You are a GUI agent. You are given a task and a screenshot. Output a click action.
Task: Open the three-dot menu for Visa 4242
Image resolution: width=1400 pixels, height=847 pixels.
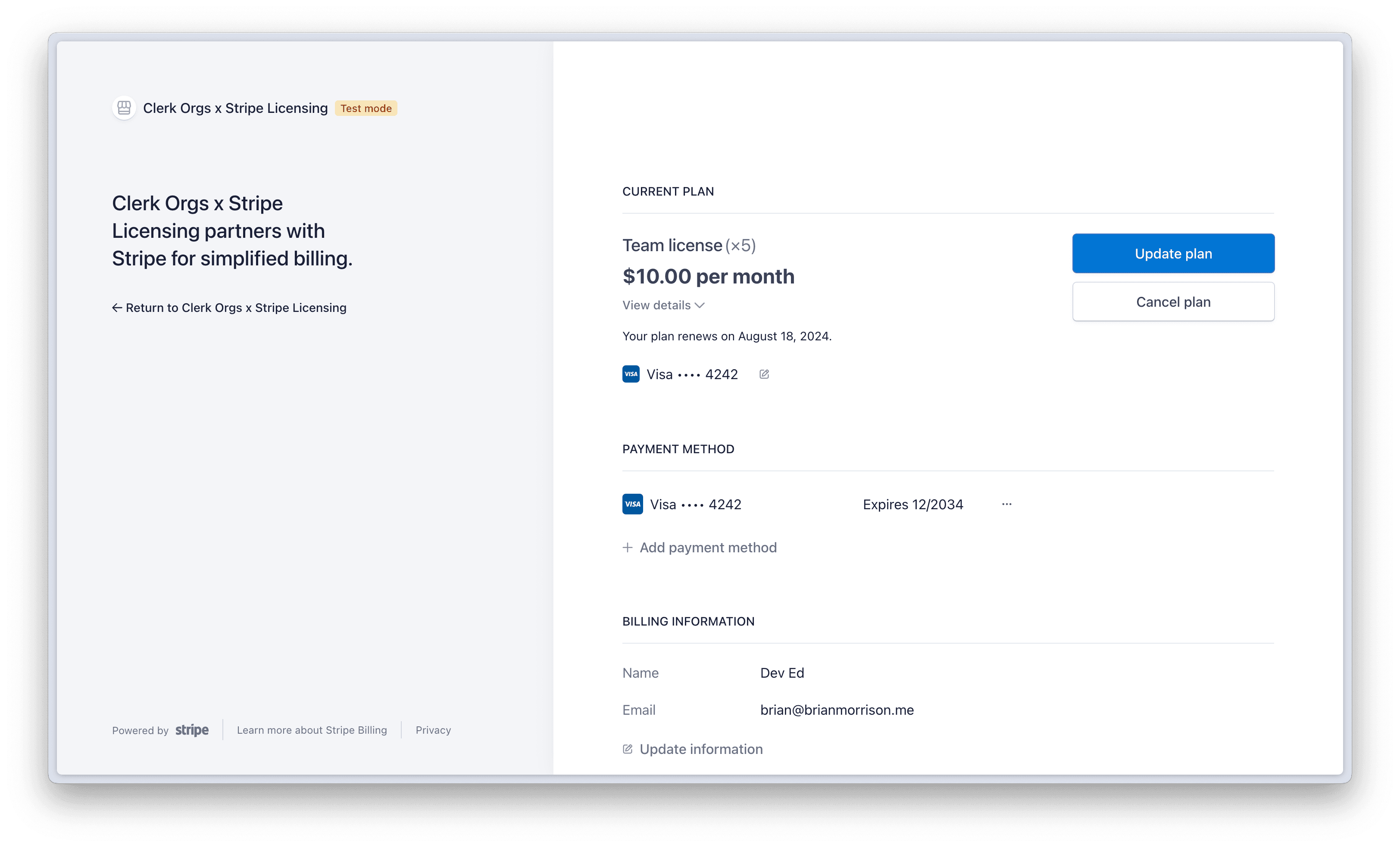tap(1007, 504)
